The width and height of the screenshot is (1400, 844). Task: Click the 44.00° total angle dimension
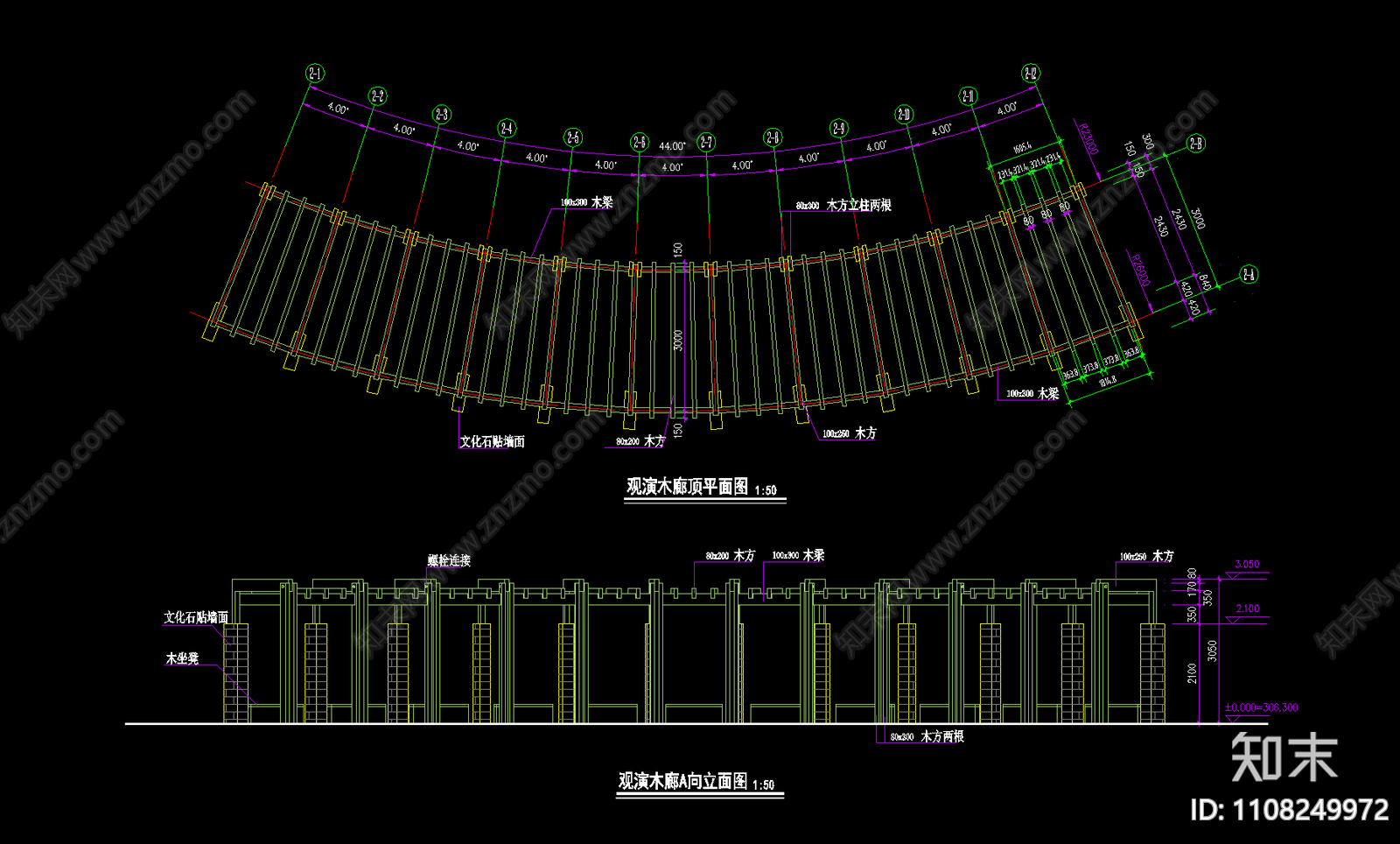pyautogui.click(x=672, y=146)
